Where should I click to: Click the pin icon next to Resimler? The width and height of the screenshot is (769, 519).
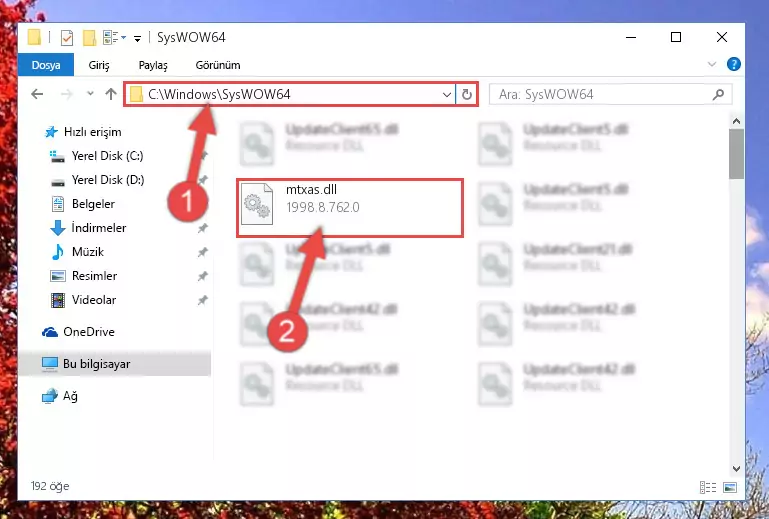[x=202, y=276]
